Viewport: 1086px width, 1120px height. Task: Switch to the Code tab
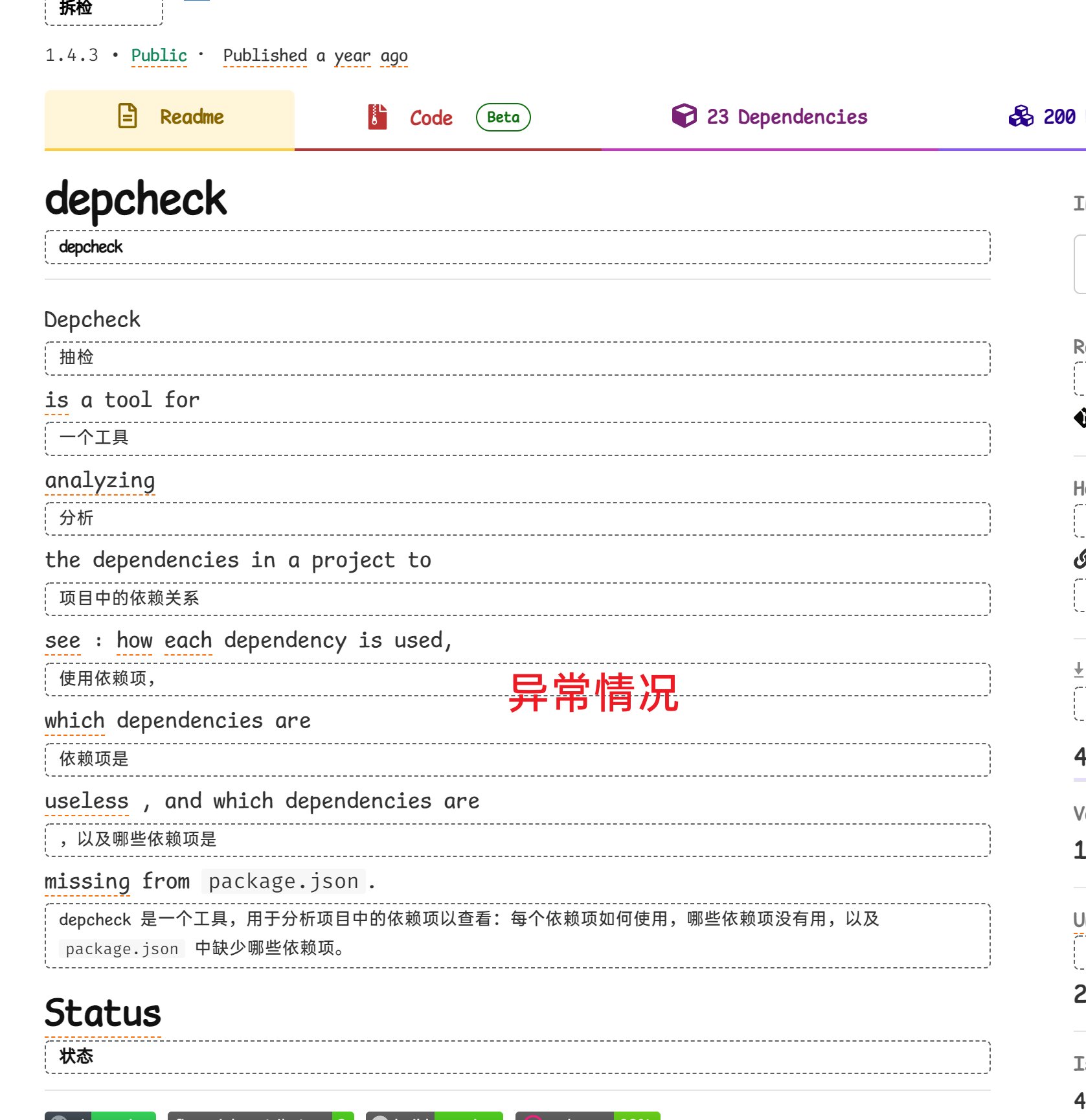[431, 117]
